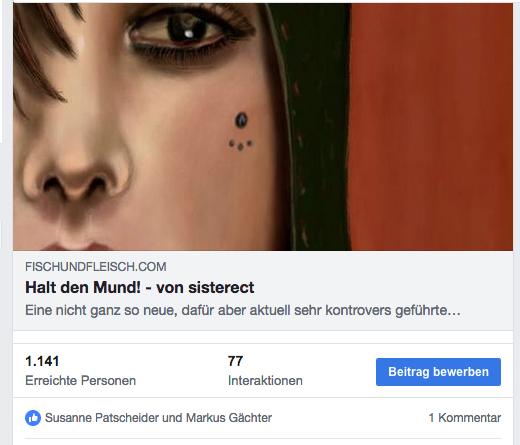
Task: Select the Interaktionen label
Action: pos(265,381)
